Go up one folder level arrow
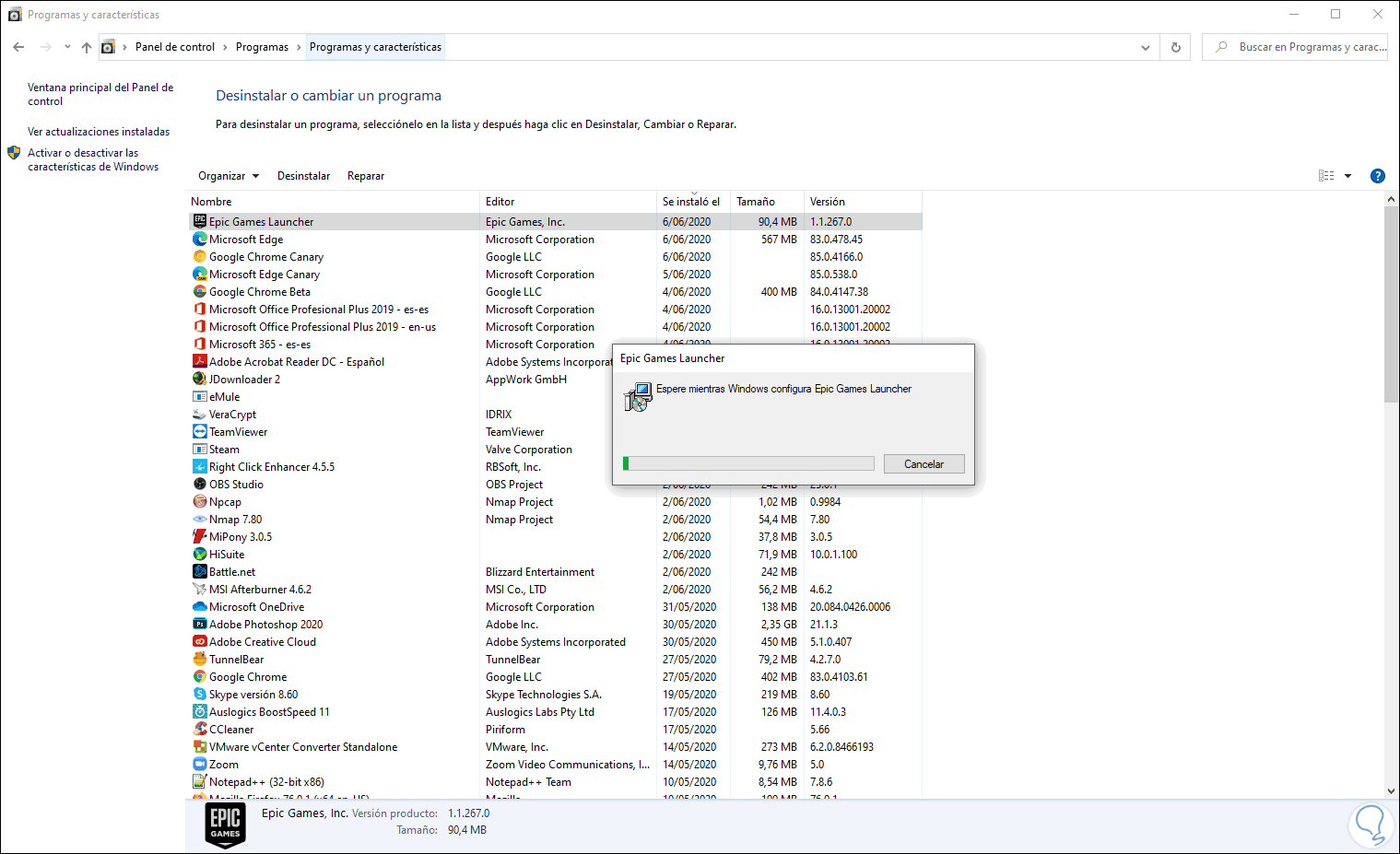 (x=87, y=47)
